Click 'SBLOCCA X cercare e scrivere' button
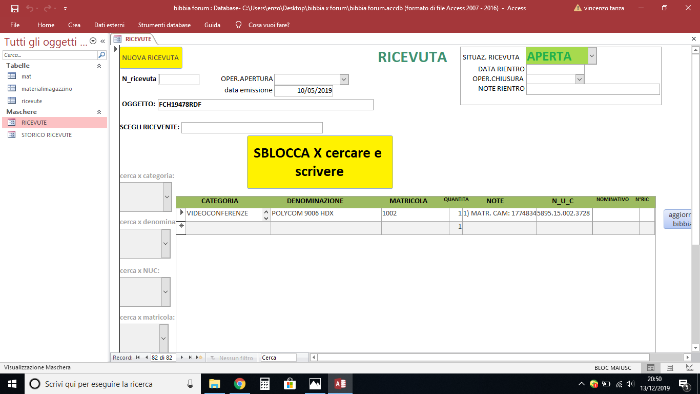This screenshot has height=394, width=700. pyautogui.click(x=320, y=162)
